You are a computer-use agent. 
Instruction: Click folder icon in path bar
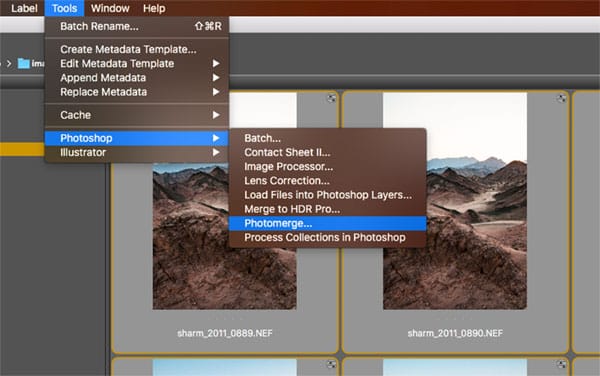click(24, 63)
